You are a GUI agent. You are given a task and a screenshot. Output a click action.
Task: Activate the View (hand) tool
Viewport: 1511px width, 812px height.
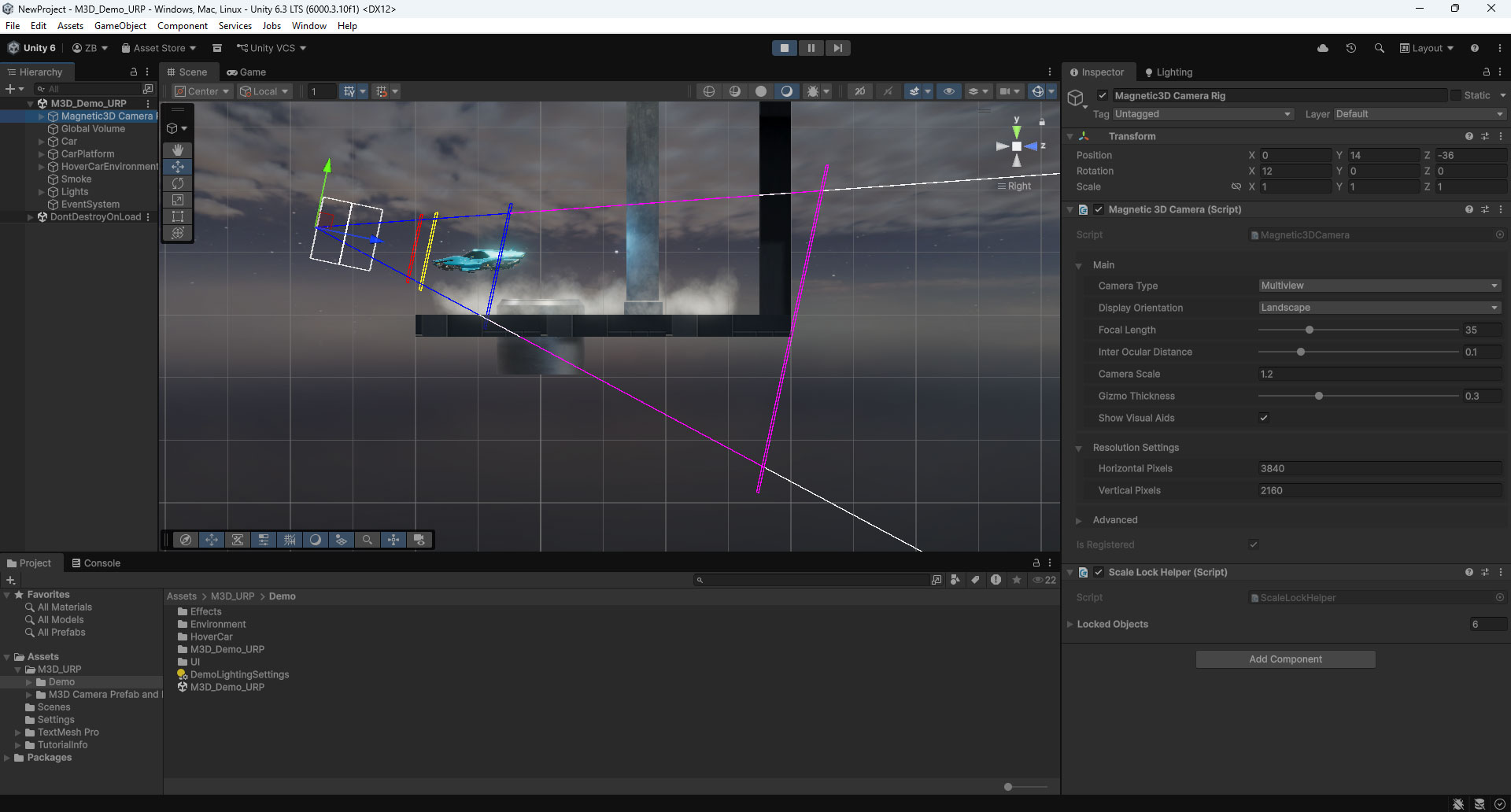pos(177,149)
